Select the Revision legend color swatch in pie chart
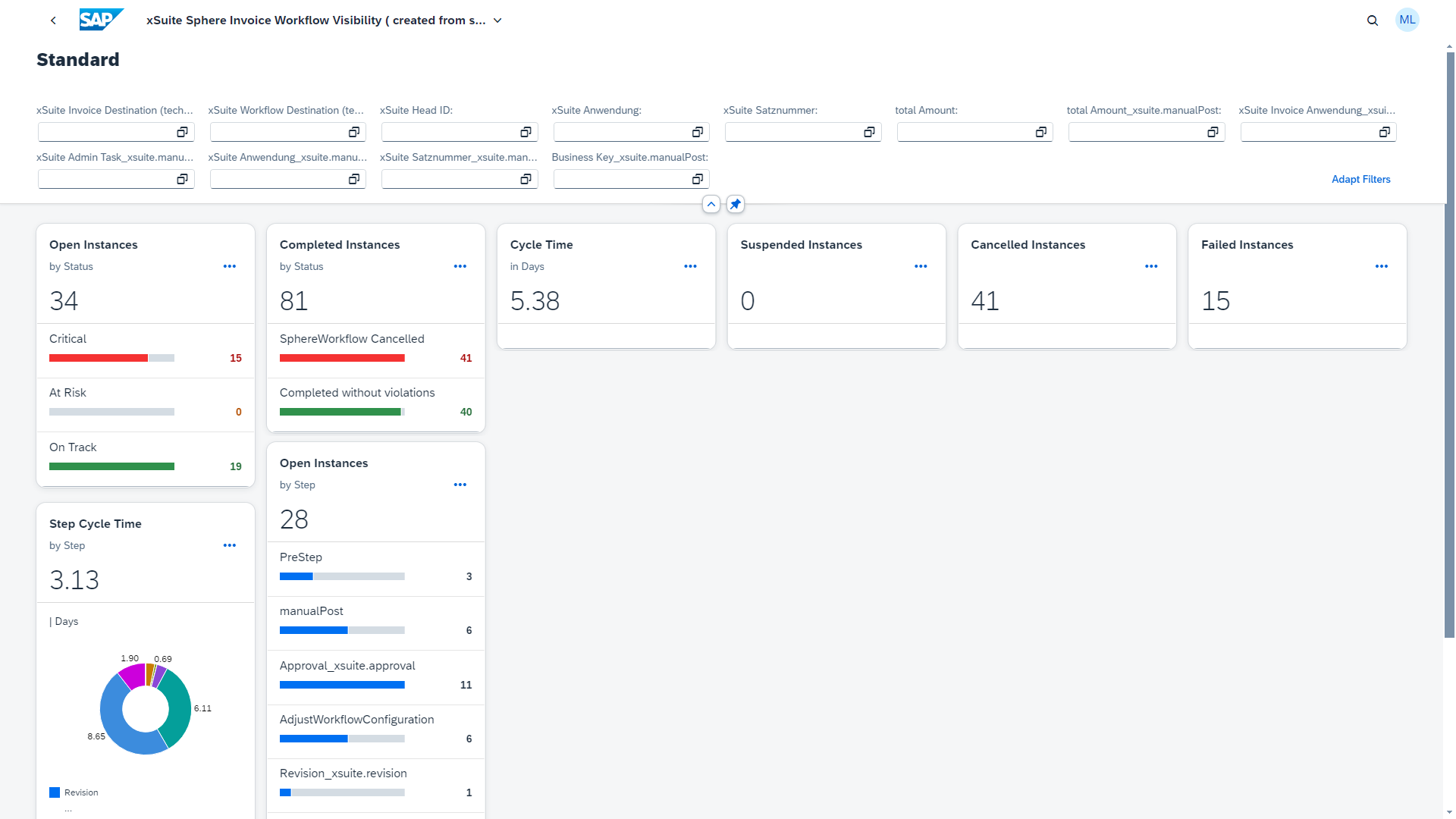This screenshot has height=819, width=1456. [55, 792]
